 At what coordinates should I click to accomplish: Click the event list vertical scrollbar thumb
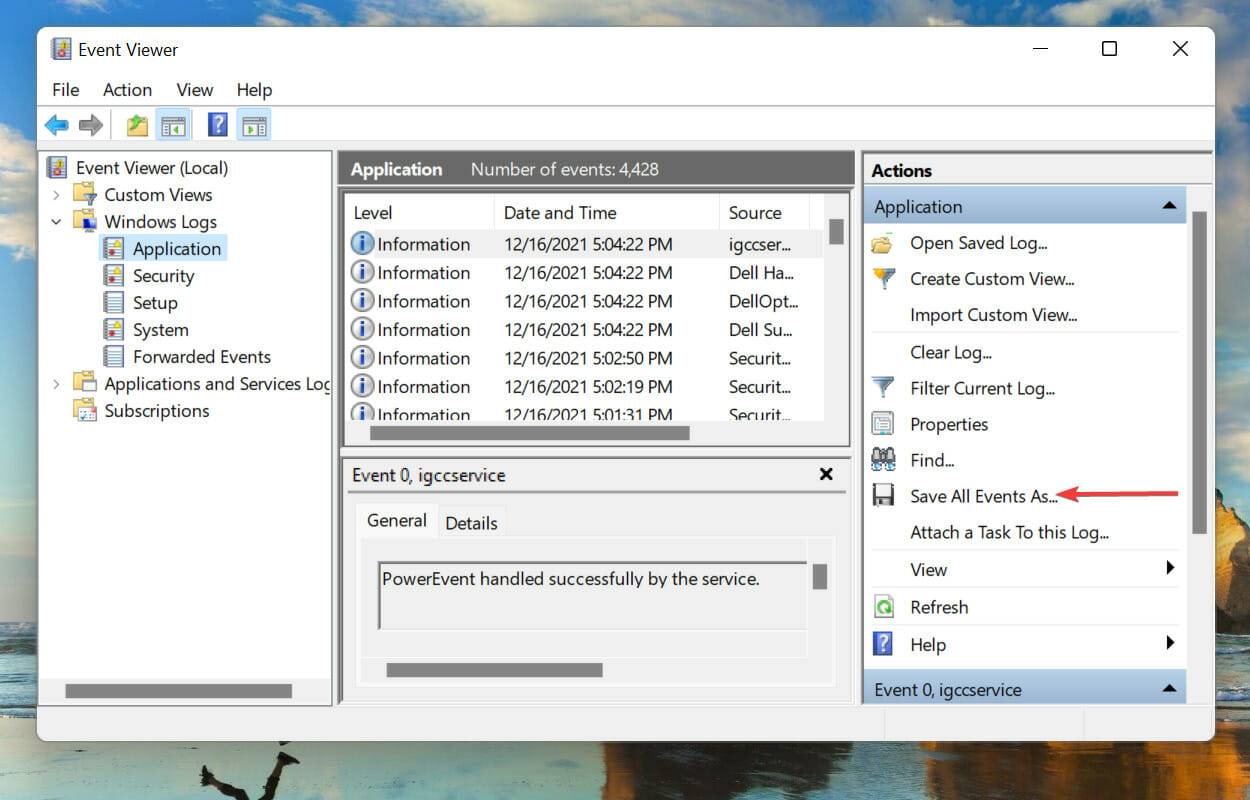click(x=836, y=232)
